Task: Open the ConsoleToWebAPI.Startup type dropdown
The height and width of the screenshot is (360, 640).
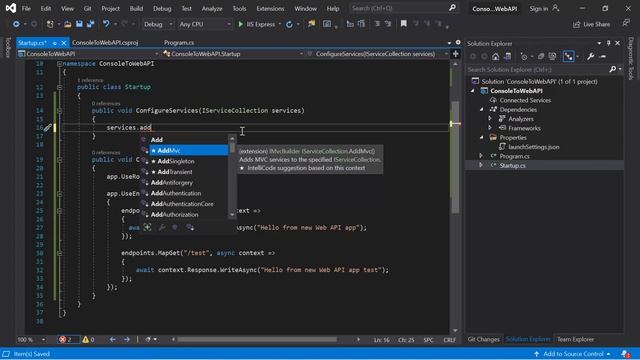Action: click(x=233, y=54)
